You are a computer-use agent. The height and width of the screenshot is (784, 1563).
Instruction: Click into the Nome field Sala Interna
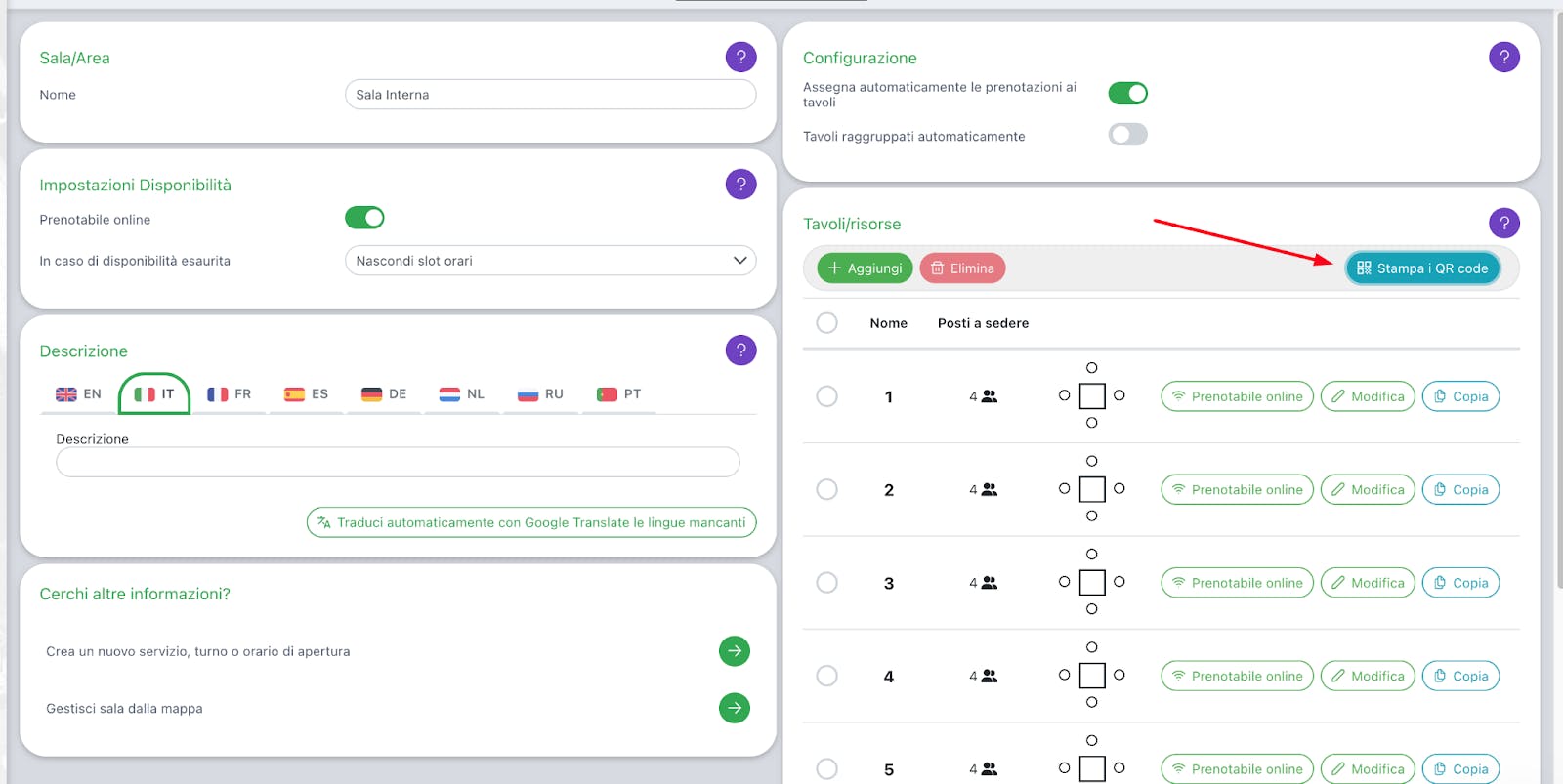550,94
